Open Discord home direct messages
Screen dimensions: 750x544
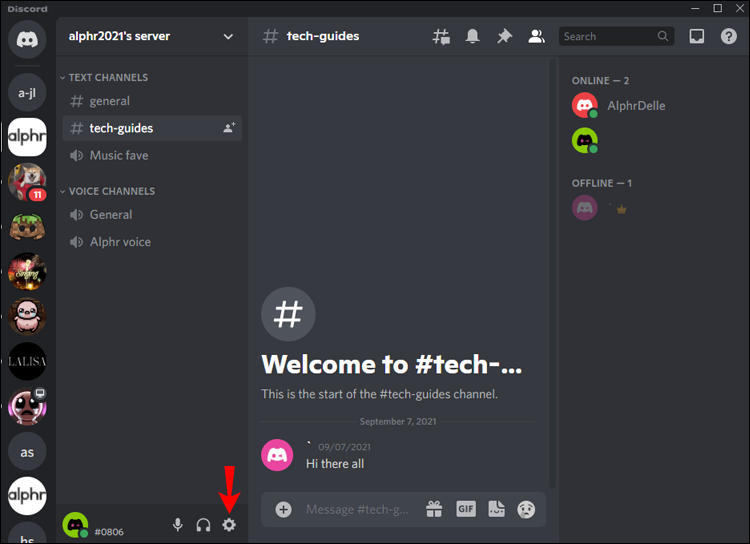coord(27,39)
